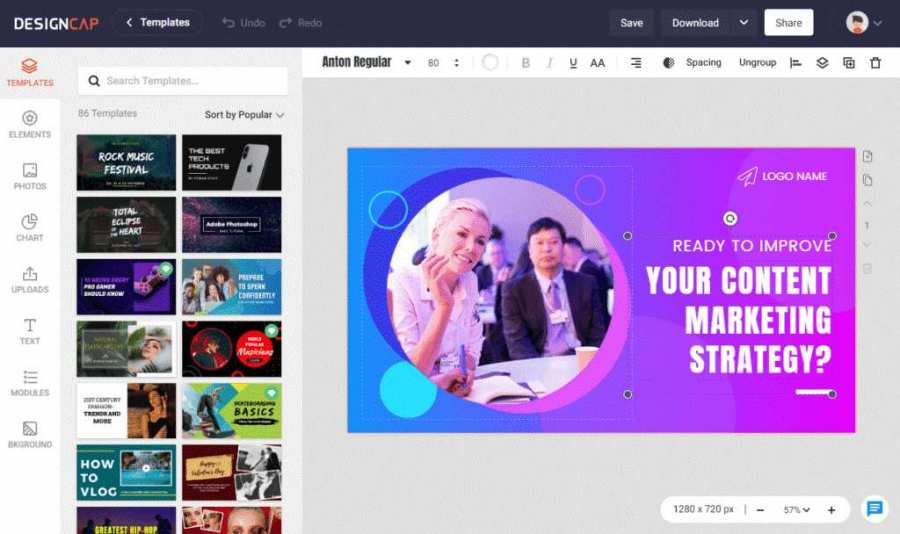Click the rotate handle above the text
This screenshot has height=534, width=900.
point(730,218)
